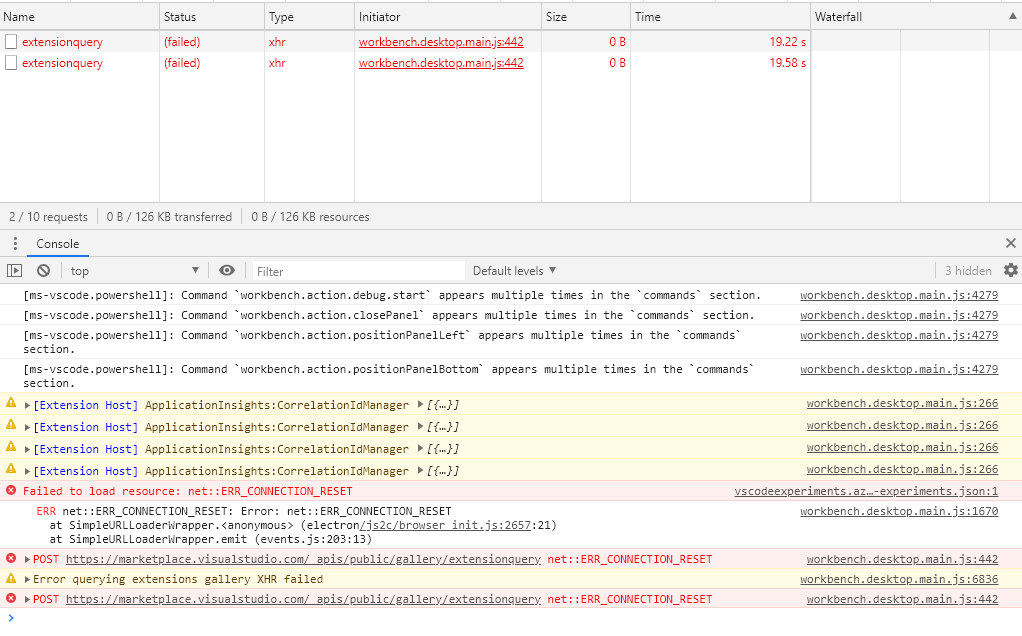The width and height of the screenshot is (1022, 636).
Task: Click warning icon of Error querying extensions row
Action: [x=11, y=579]
